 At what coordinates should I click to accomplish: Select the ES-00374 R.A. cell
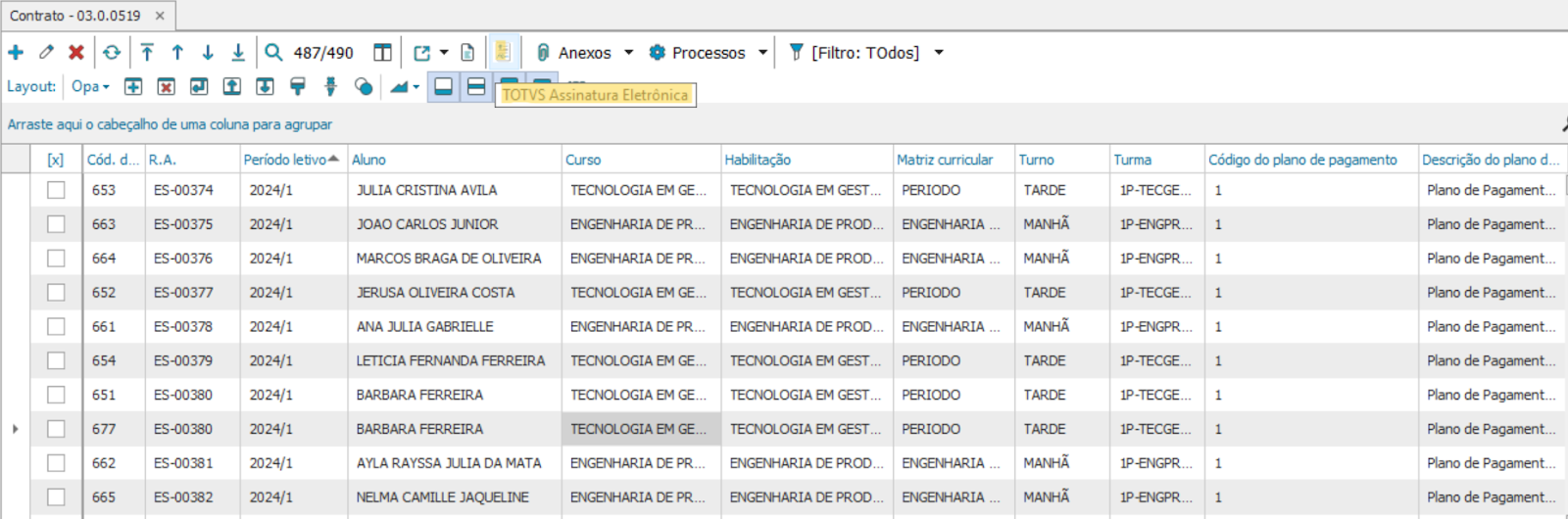pos(192,190)
